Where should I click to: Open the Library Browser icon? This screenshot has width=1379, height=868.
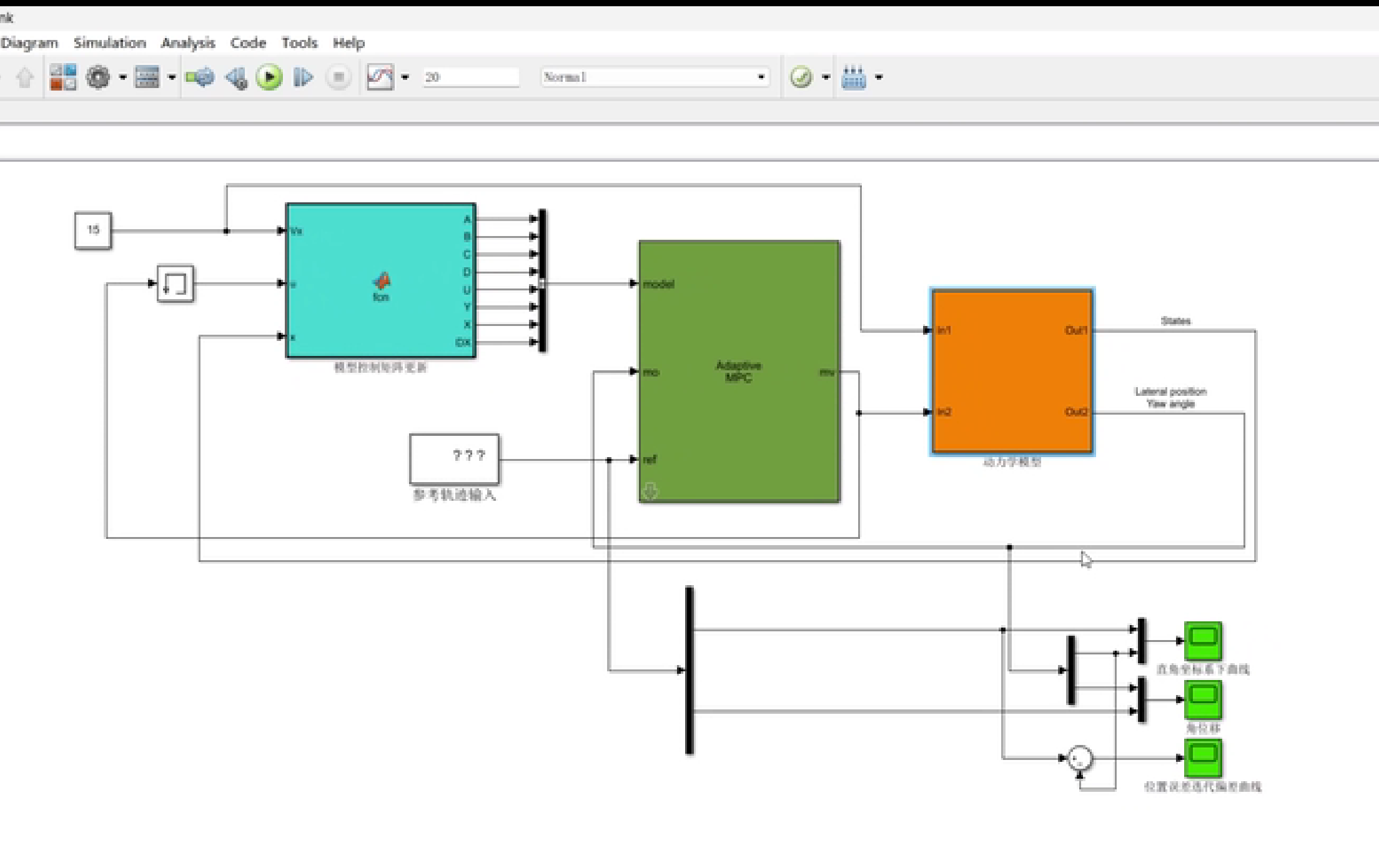63,77
